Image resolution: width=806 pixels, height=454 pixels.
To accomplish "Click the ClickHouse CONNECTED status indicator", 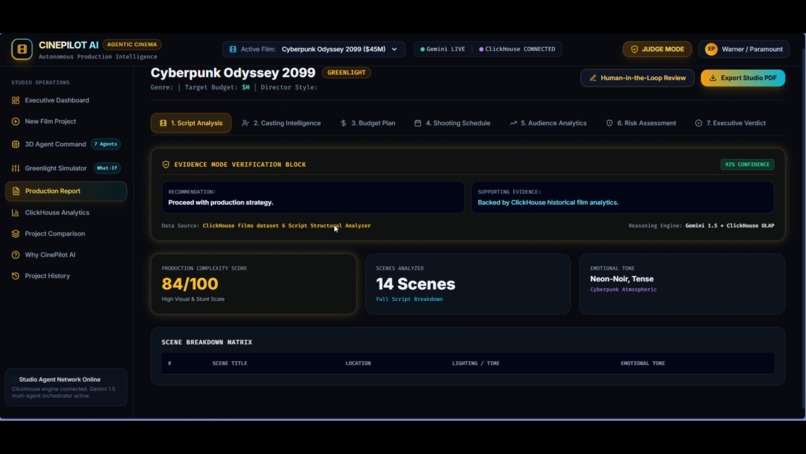I will click(517, 49).
